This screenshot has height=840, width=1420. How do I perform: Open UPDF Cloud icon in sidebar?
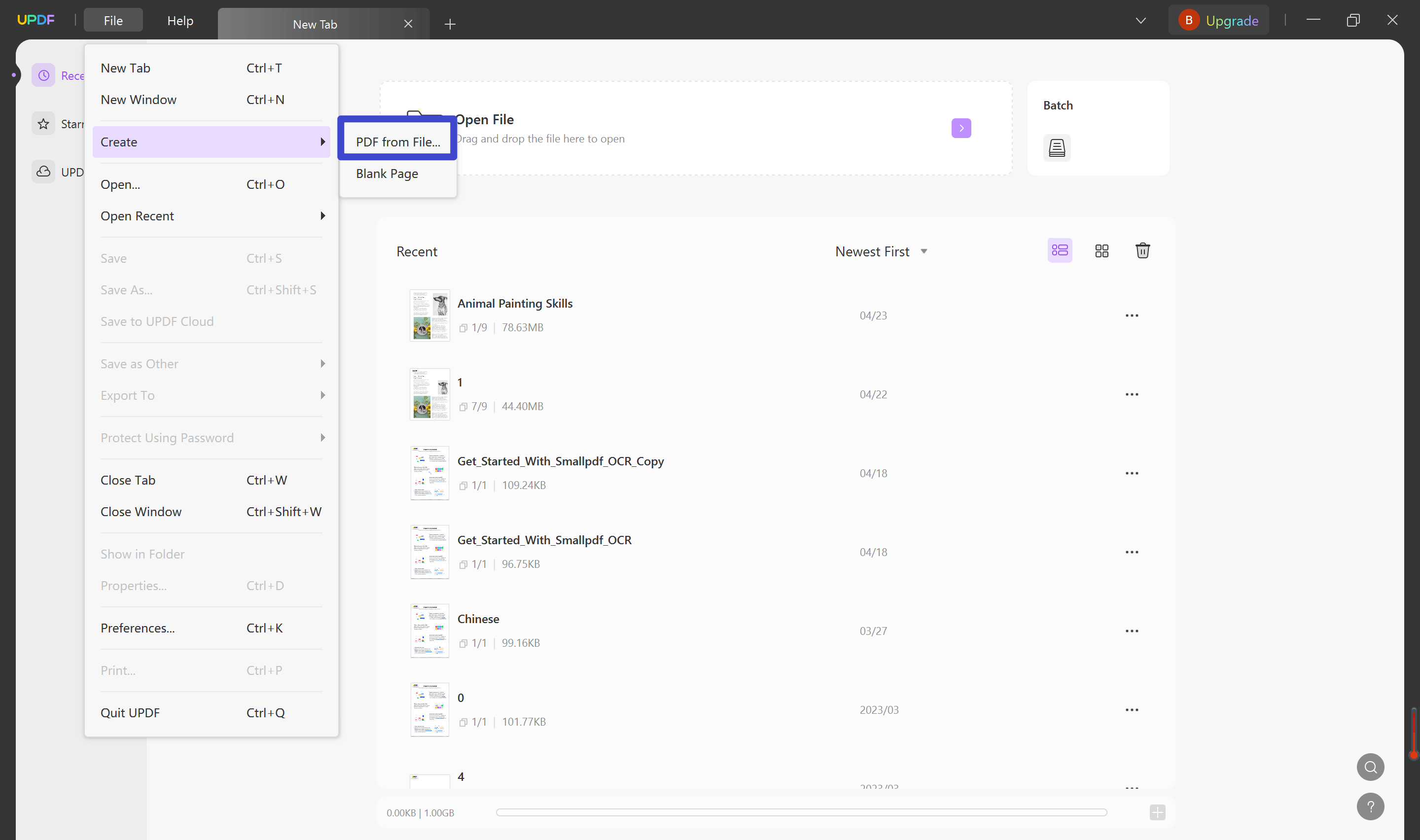click(x=43, y=172)
